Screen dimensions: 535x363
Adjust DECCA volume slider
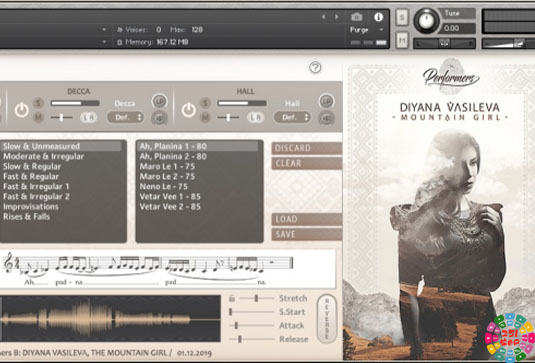click(x=75, y=103)
